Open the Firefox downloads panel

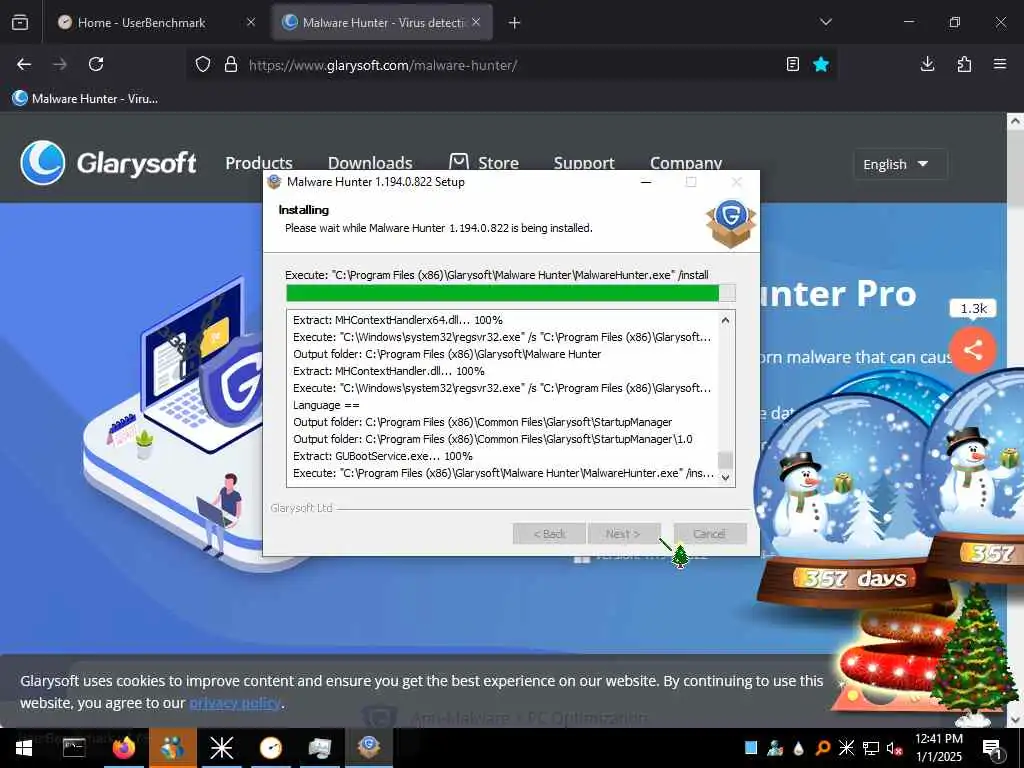pyautogui.click(x=927, y=64)
